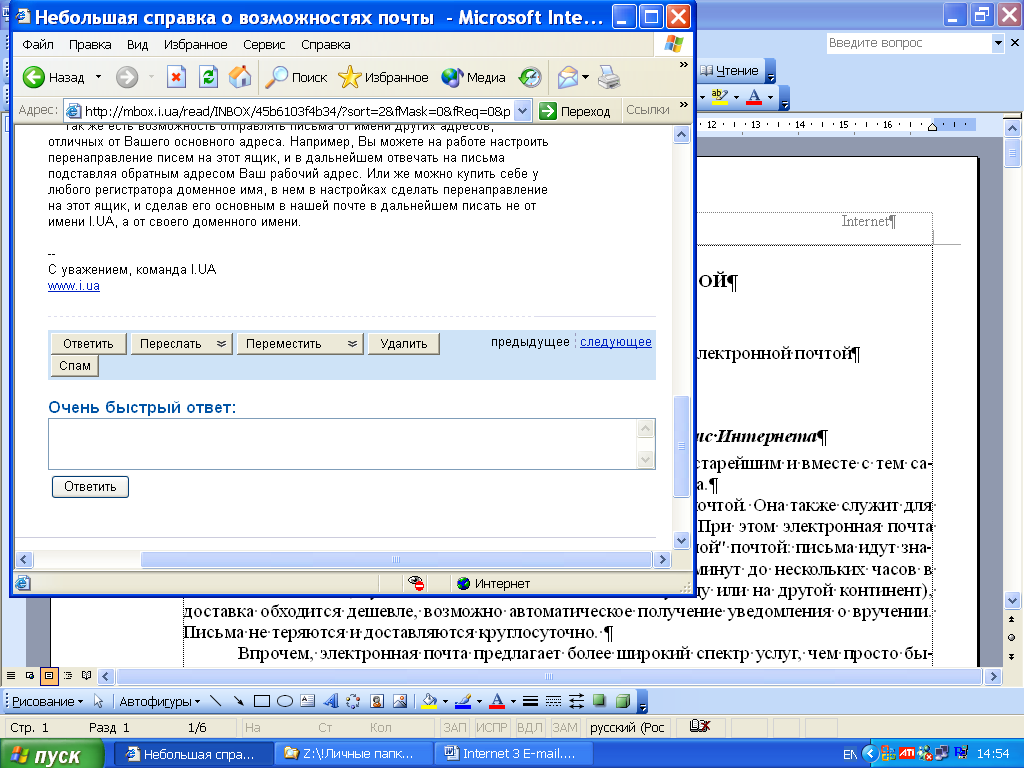Insert diagram or organization chart icon
1024x768 pixels.
353,701
